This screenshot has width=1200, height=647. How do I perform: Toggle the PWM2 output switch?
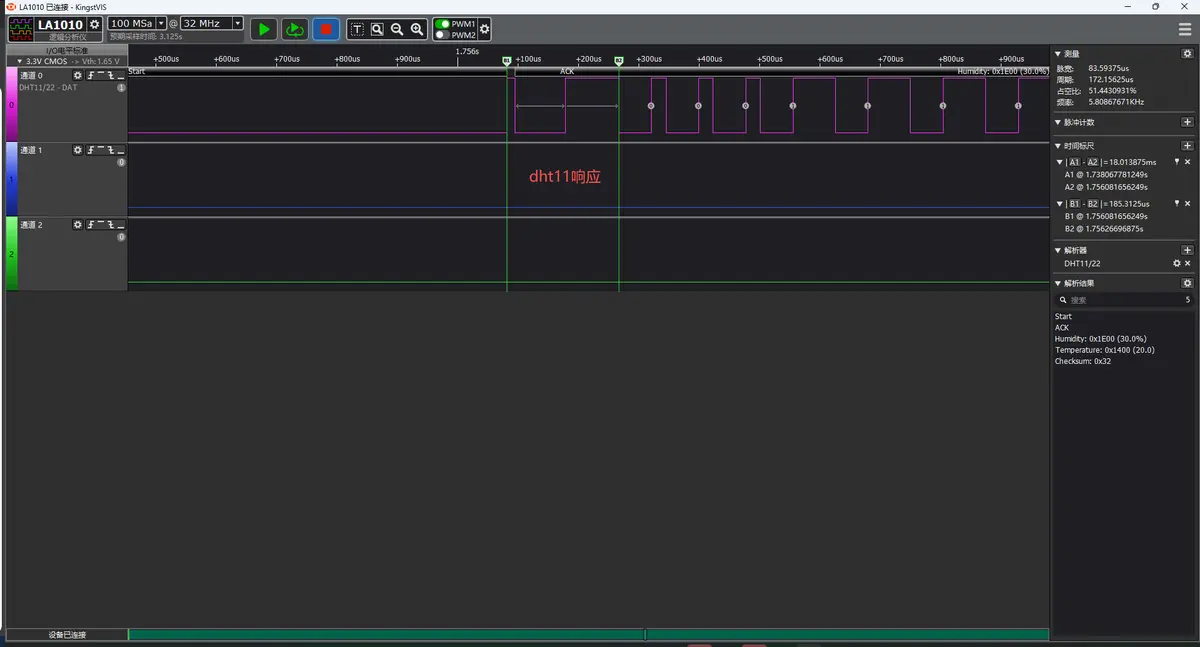(x=442, y=34)
